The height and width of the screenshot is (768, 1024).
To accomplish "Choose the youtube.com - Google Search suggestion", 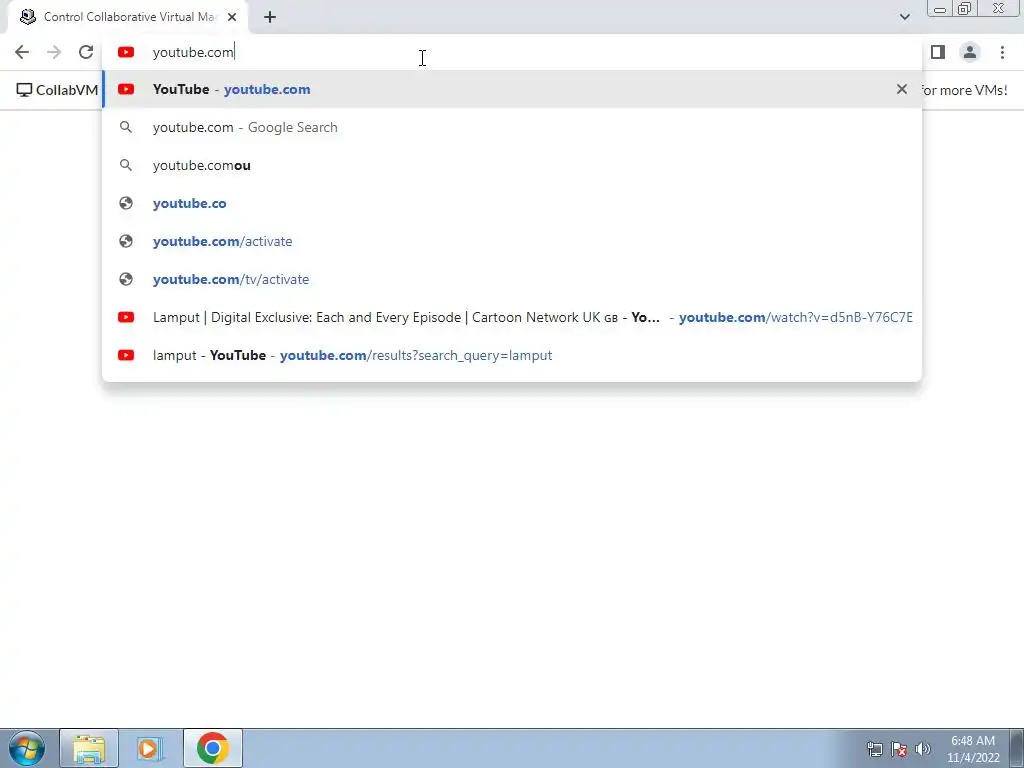I will [x=512, y=127].
